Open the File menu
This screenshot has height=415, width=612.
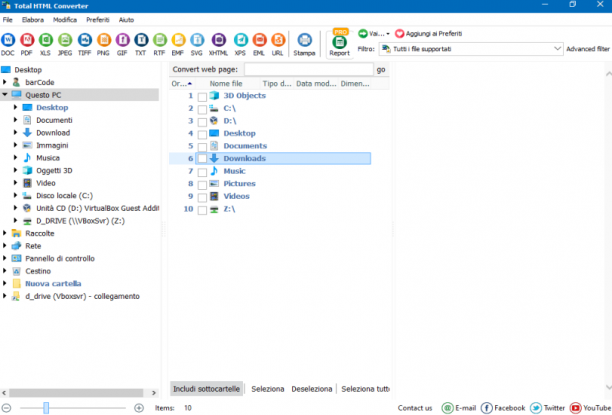pos(7,20)
